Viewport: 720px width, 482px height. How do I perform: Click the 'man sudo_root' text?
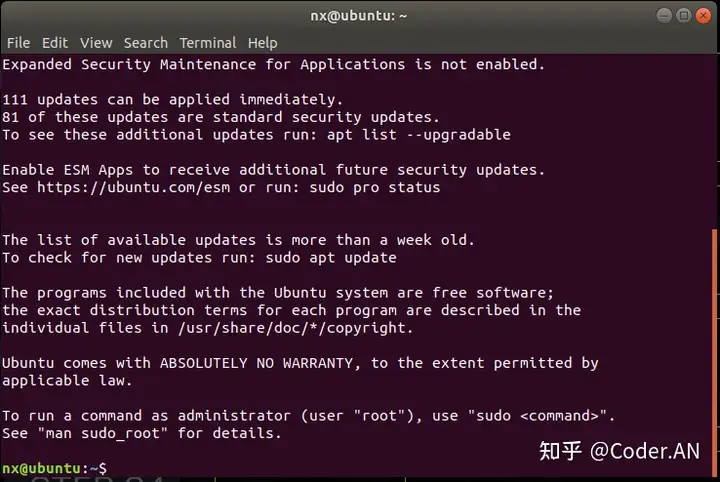[103, 433]
